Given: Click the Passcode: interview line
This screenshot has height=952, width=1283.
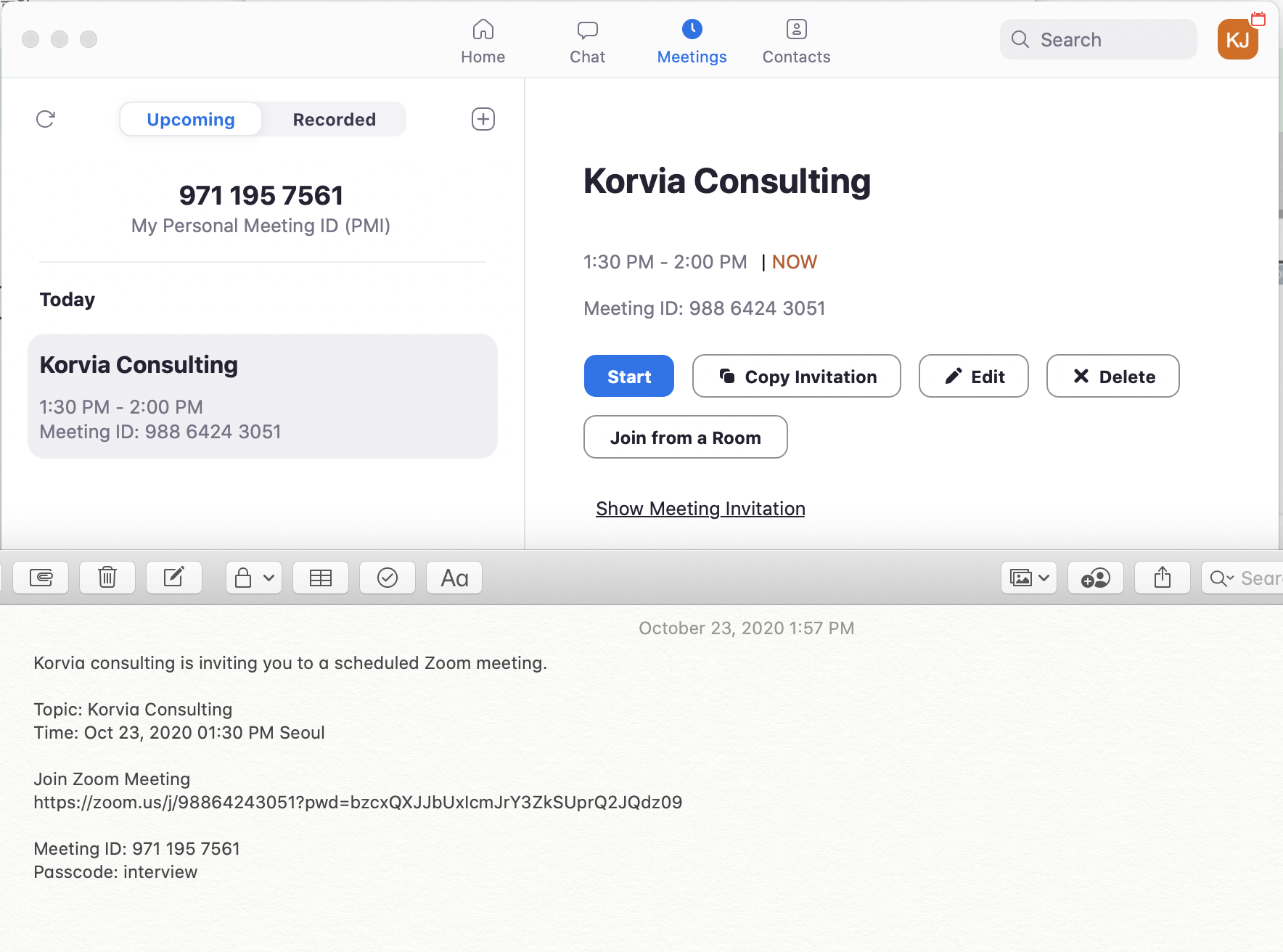Looking at the screenshot, I should pyautogui.click(x=115, y=871).
